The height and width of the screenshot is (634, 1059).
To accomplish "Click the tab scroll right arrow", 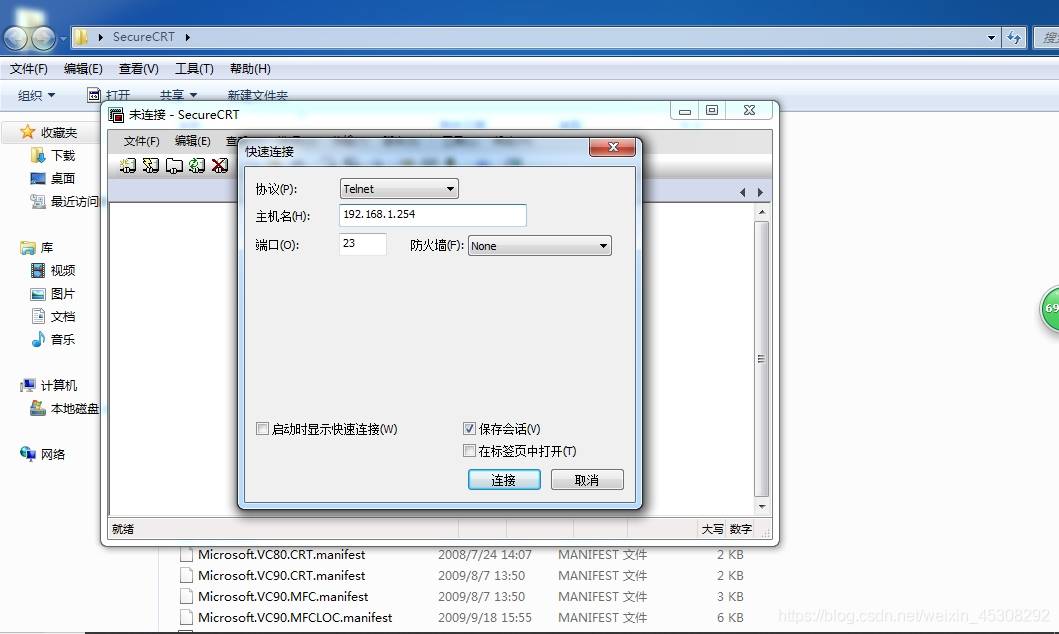I will [760, 192].
